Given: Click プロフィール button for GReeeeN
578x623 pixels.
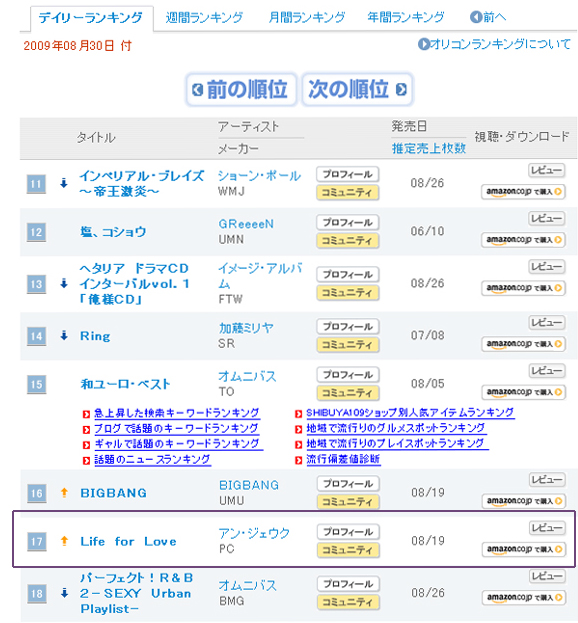Looking at the screenshot, I should tap(348, 222).
